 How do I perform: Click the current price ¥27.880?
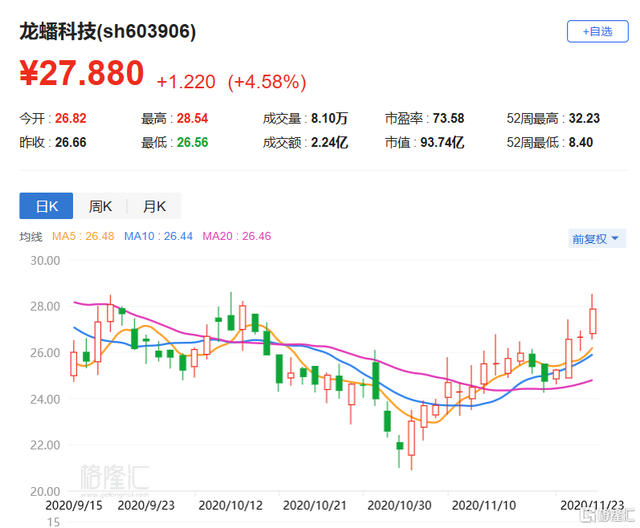82,73
